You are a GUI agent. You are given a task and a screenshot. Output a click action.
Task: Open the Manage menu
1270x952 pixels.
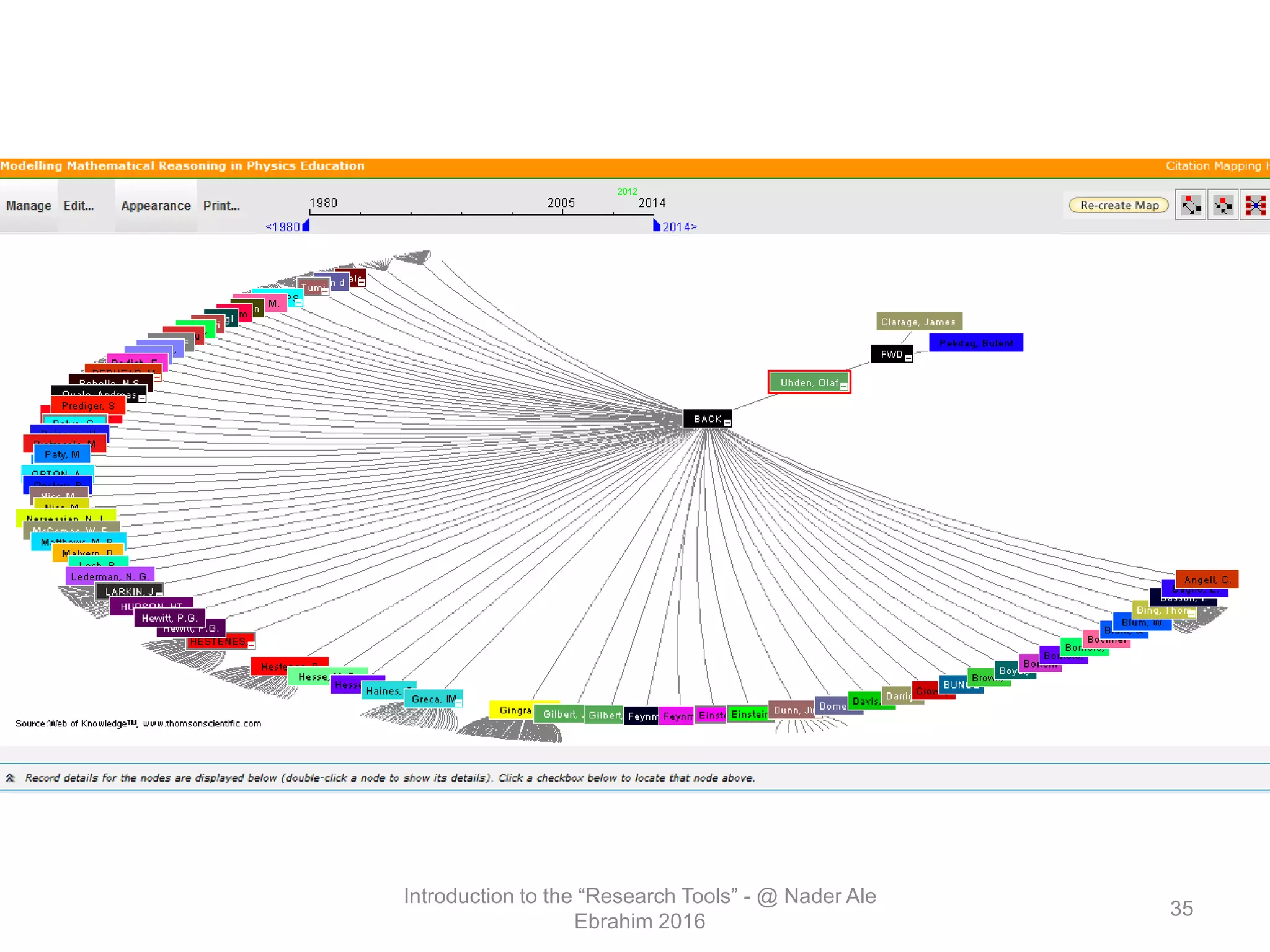pos(29,206)
